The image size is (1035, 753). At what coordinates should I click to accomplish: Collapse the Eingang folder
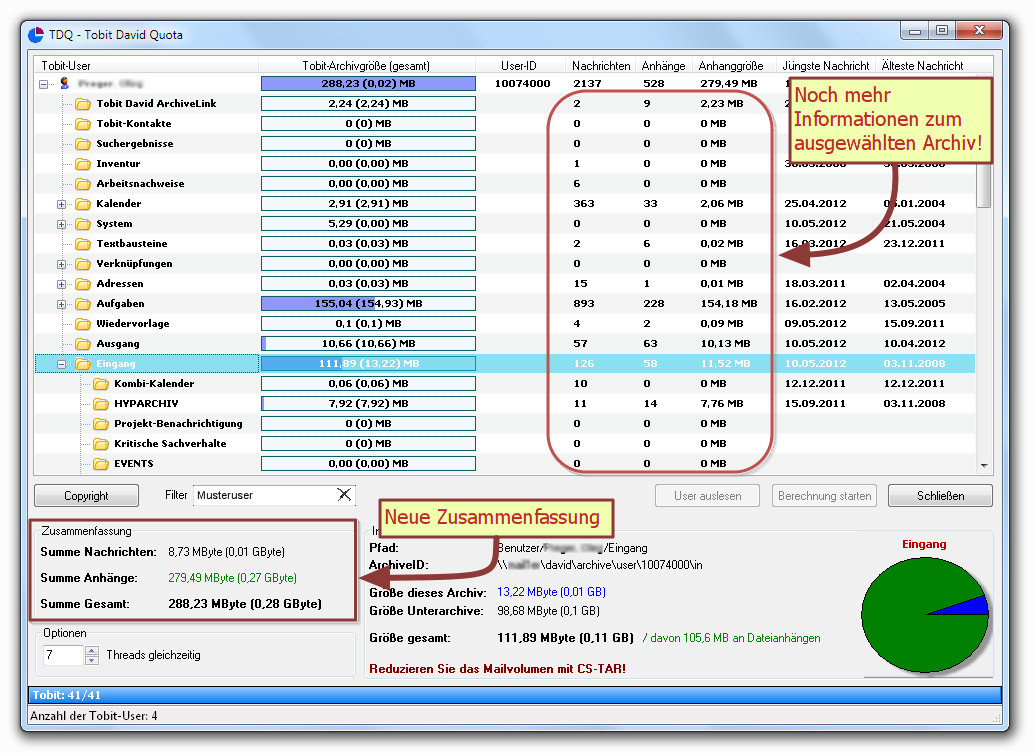pyautogui.click(x=62, y=364)
